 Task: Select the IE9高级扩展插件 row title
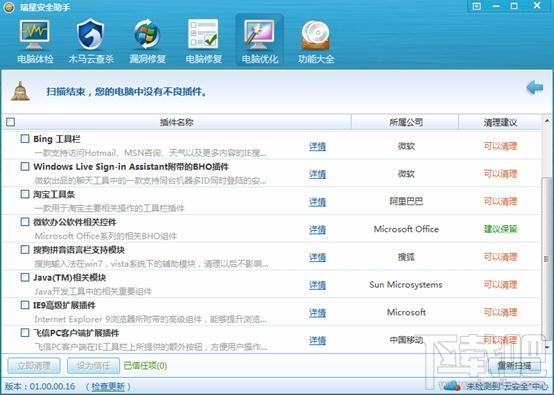64,305
